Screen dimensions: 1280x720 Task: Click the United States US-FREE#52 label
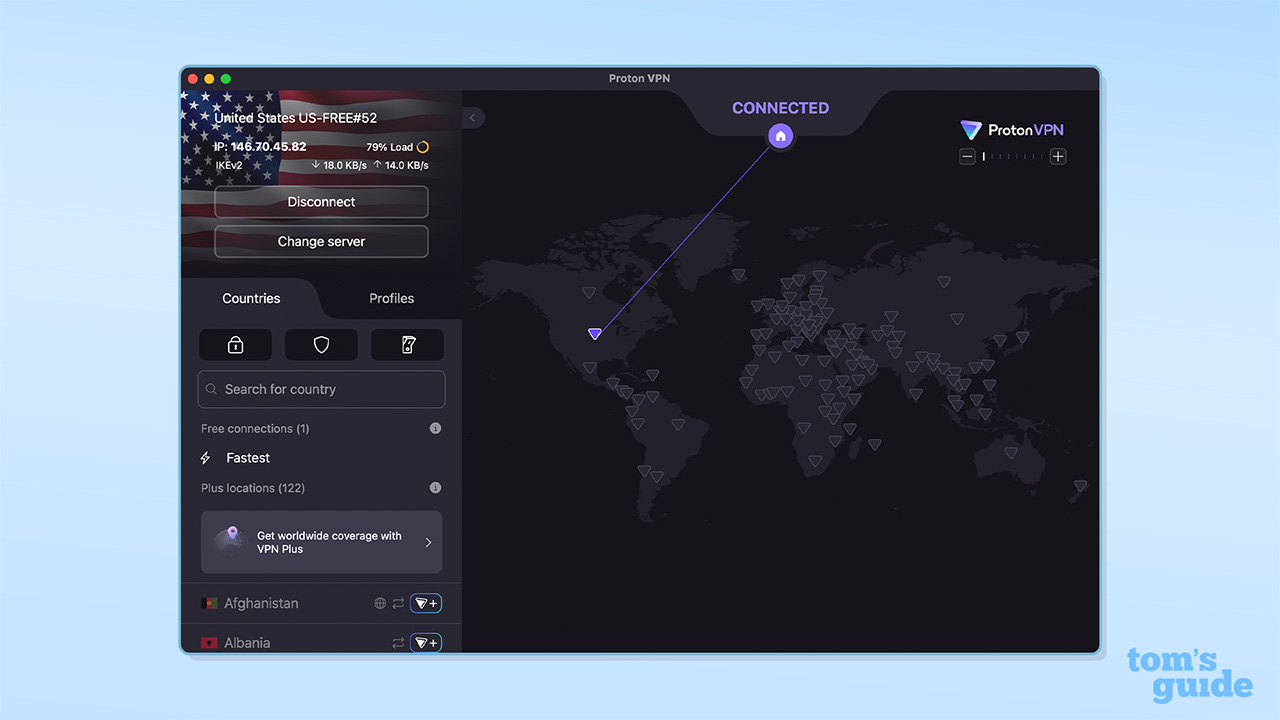coord(296,118)
